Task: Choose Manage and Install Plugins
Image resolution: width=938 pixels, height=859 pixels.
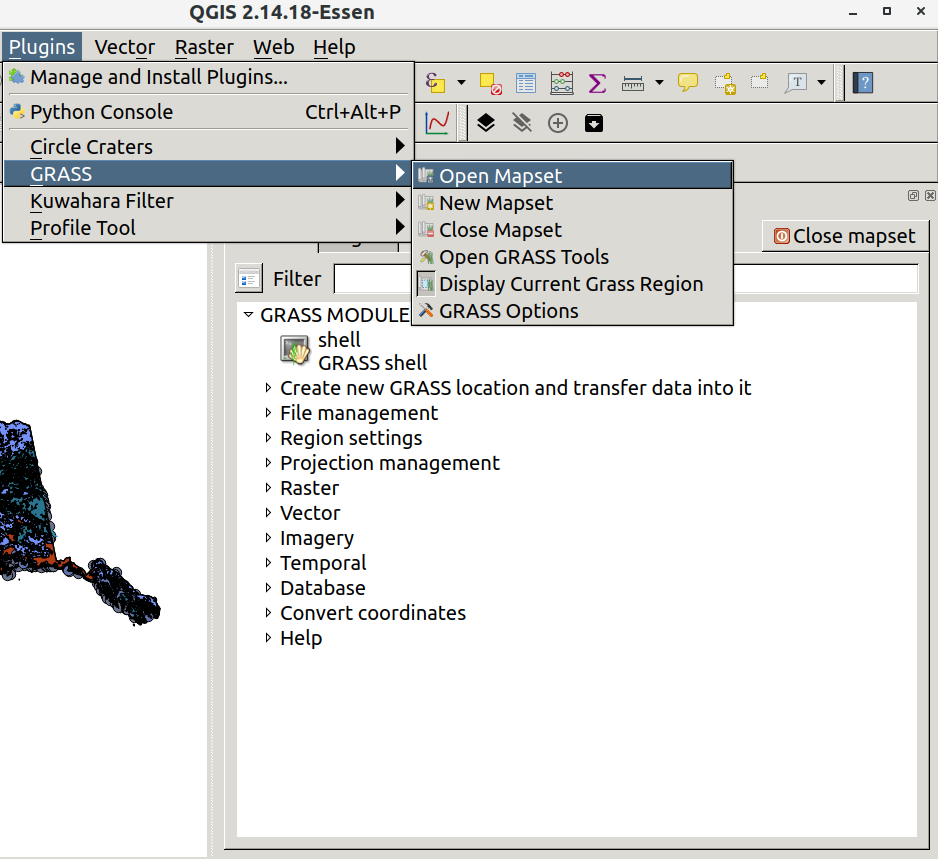Action: (x=208, y=77)
